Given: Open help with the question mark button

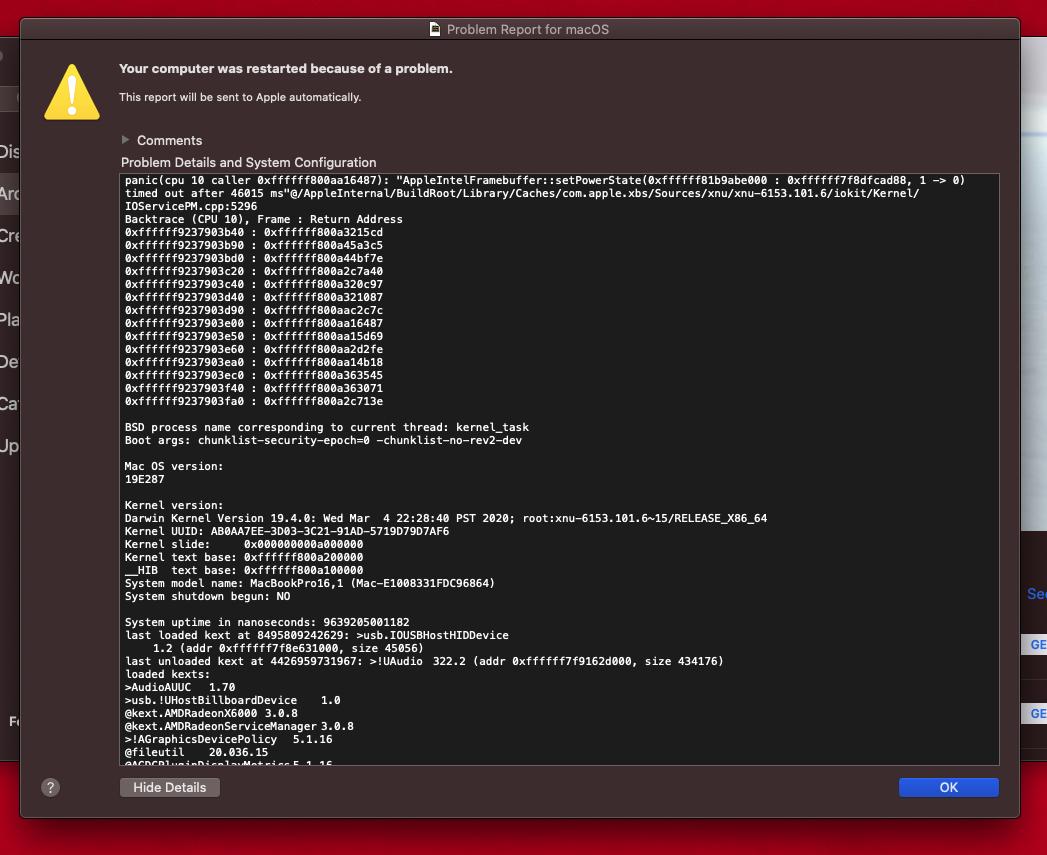Looking at the screenshot, I should click(x=51, y=788).
